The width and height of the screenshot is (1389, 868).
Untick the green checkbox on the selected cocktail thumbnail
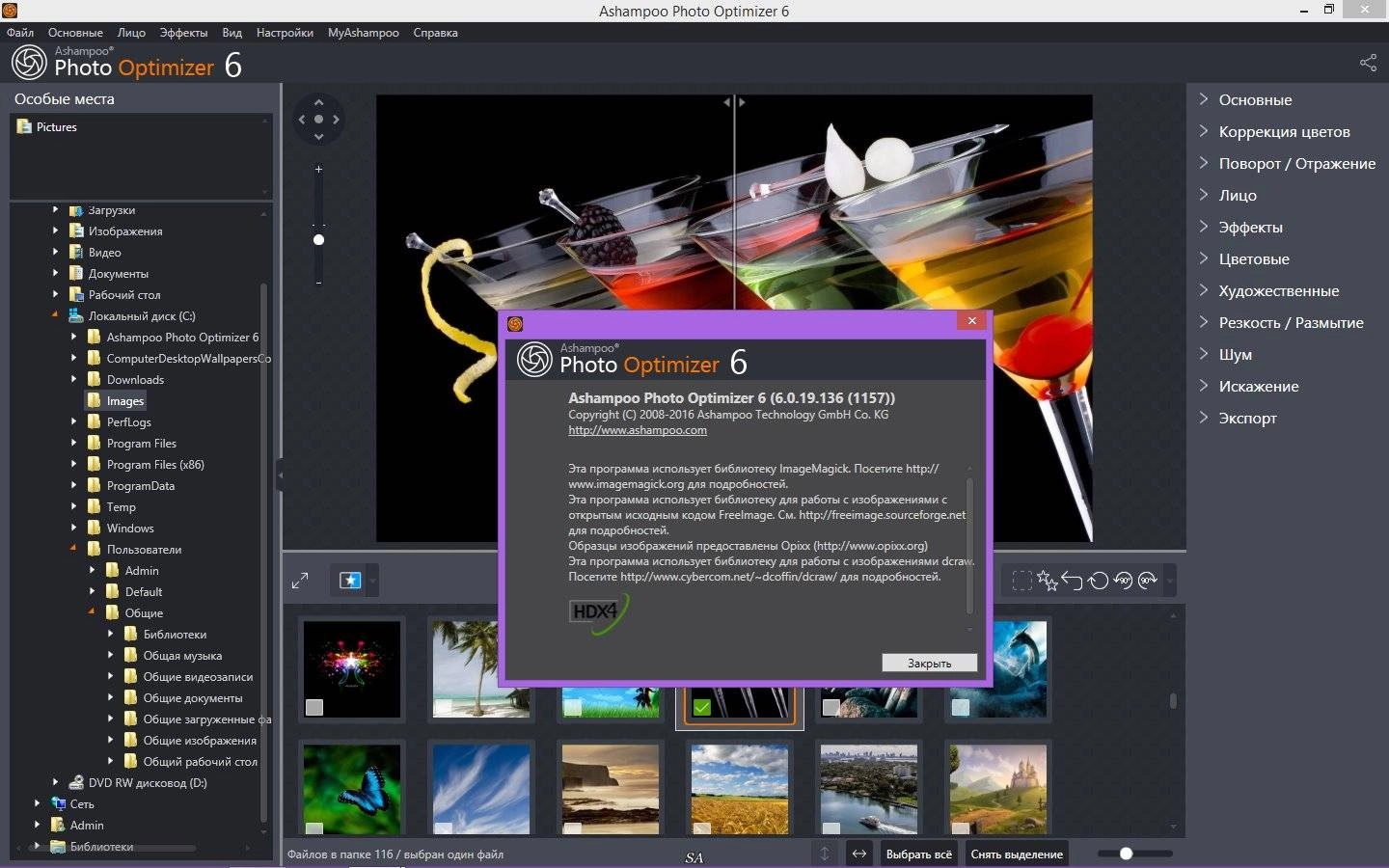click(x=701, y=708)
